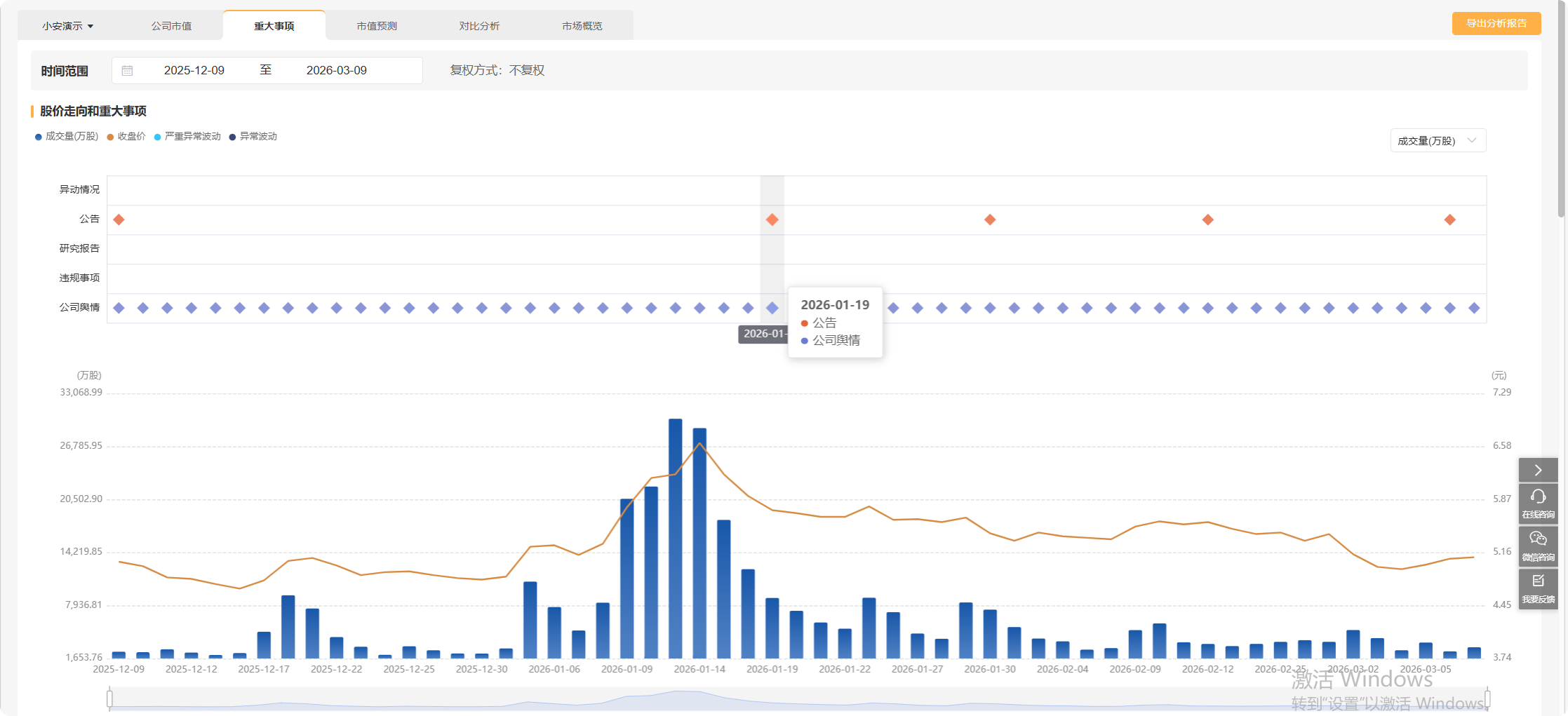The height and width of the screenshot is (716, 1568).
Task: Toggle 严重异常波动 legend series
Action: point(187,137)
